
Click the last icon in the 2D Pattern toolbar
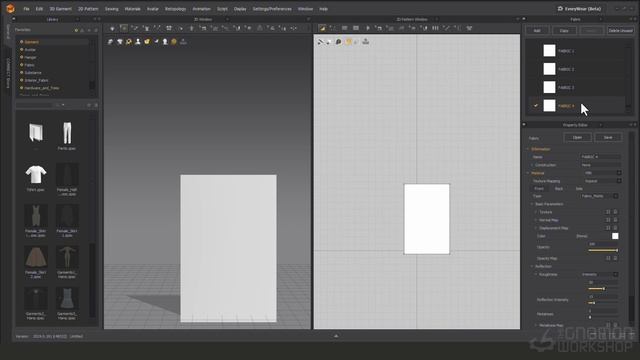(469, 28)
